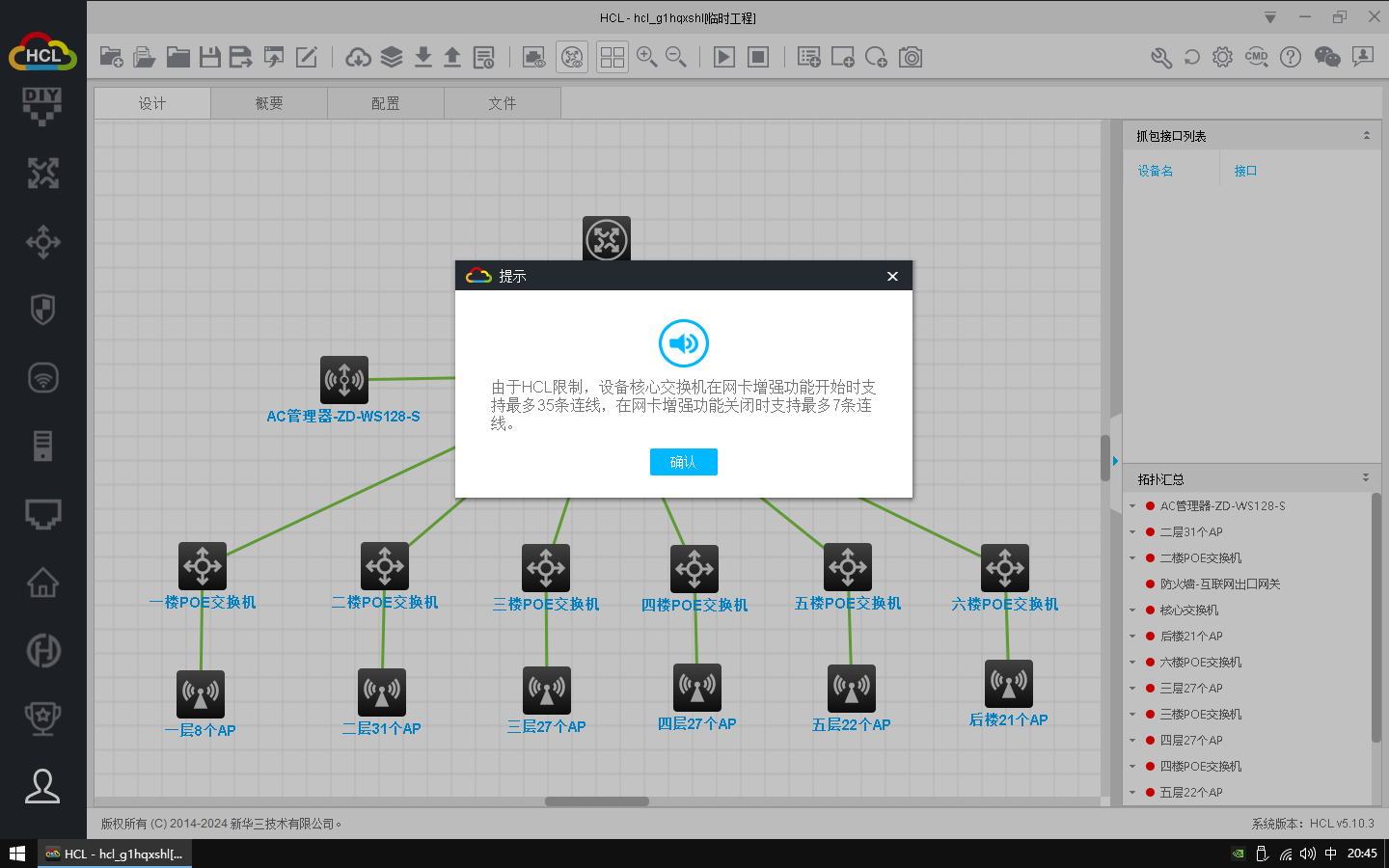Expand the 六楼POE交换机 tree row arrow

[1132, 663]
